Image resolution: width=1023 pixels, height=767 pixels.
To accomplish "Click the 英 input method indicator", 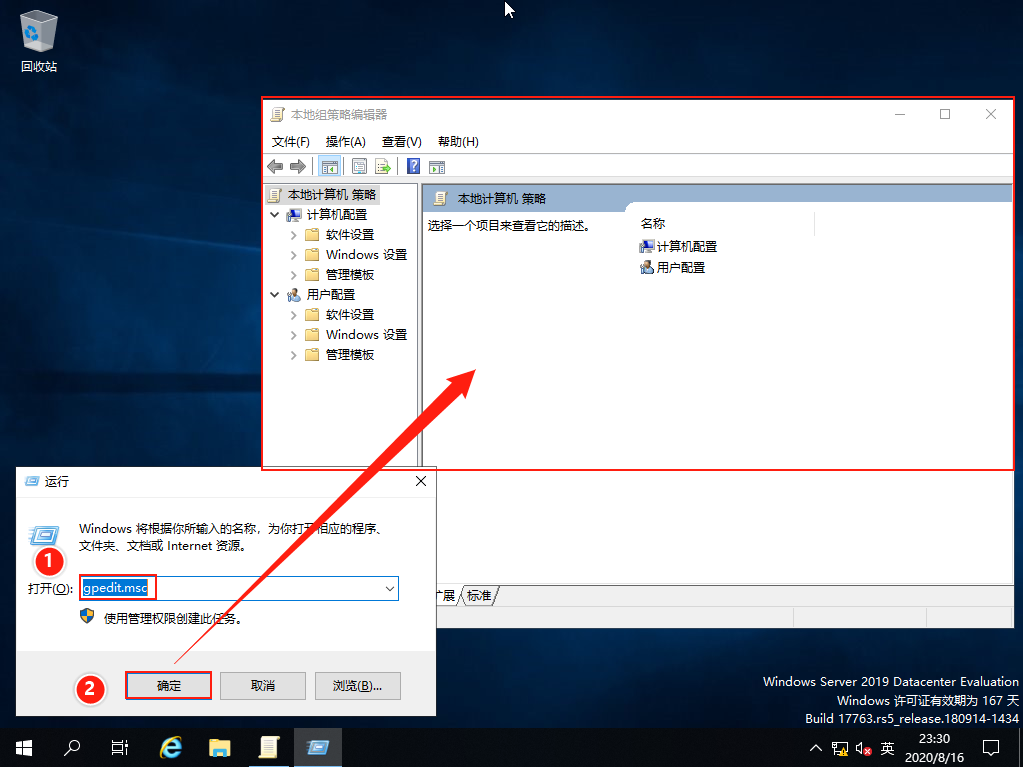I will pyautogui.click(x=887, y=748).
